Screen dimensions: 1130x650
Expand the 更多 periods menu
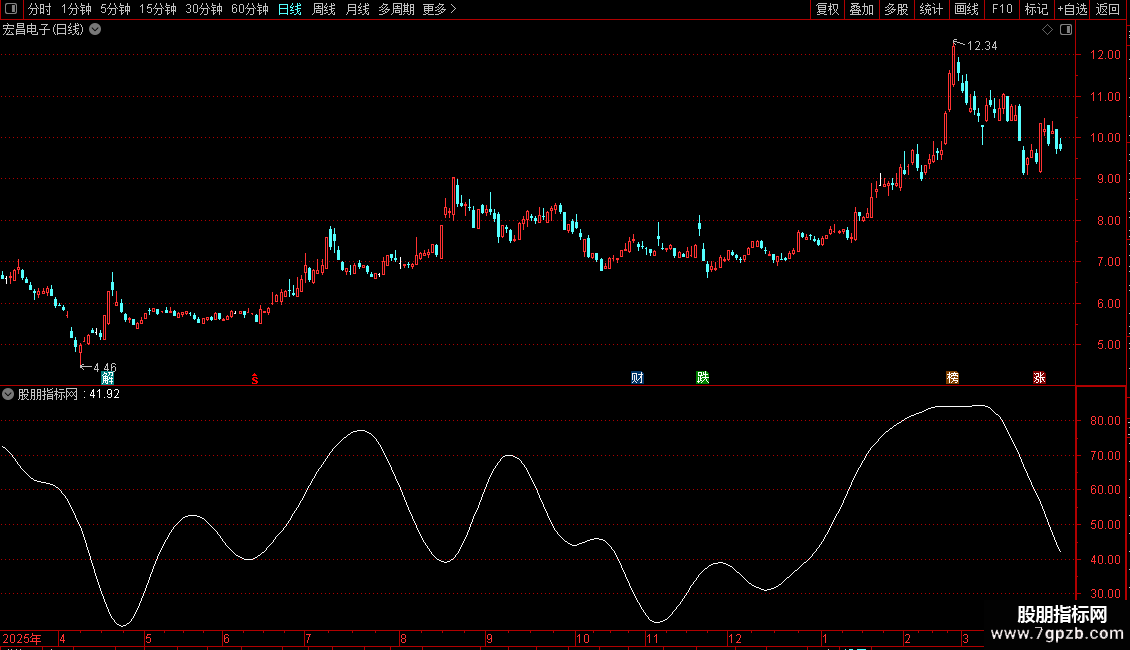pos(439,9)
